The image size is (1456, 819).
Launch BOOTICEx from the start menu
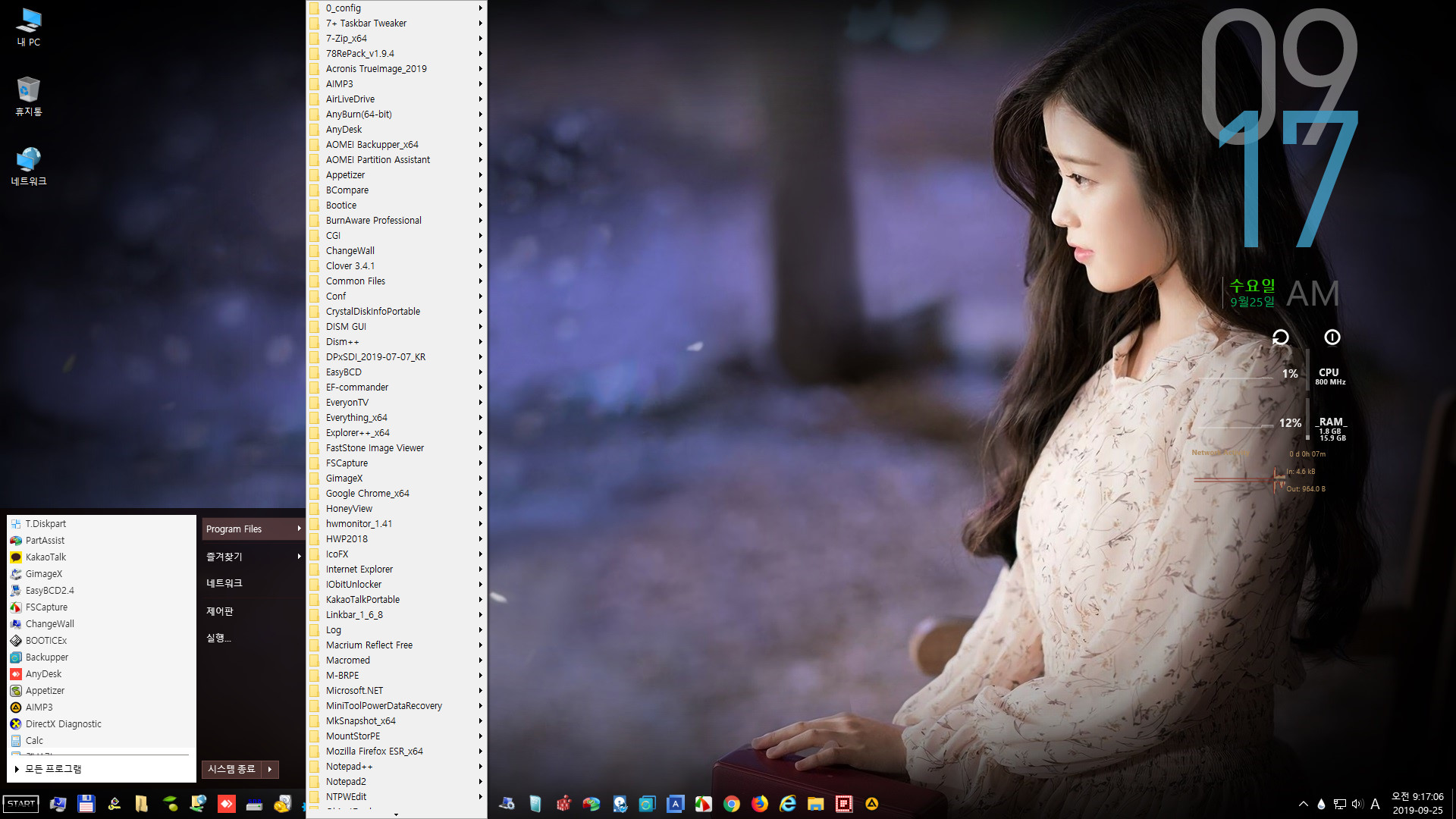(101, 641)
